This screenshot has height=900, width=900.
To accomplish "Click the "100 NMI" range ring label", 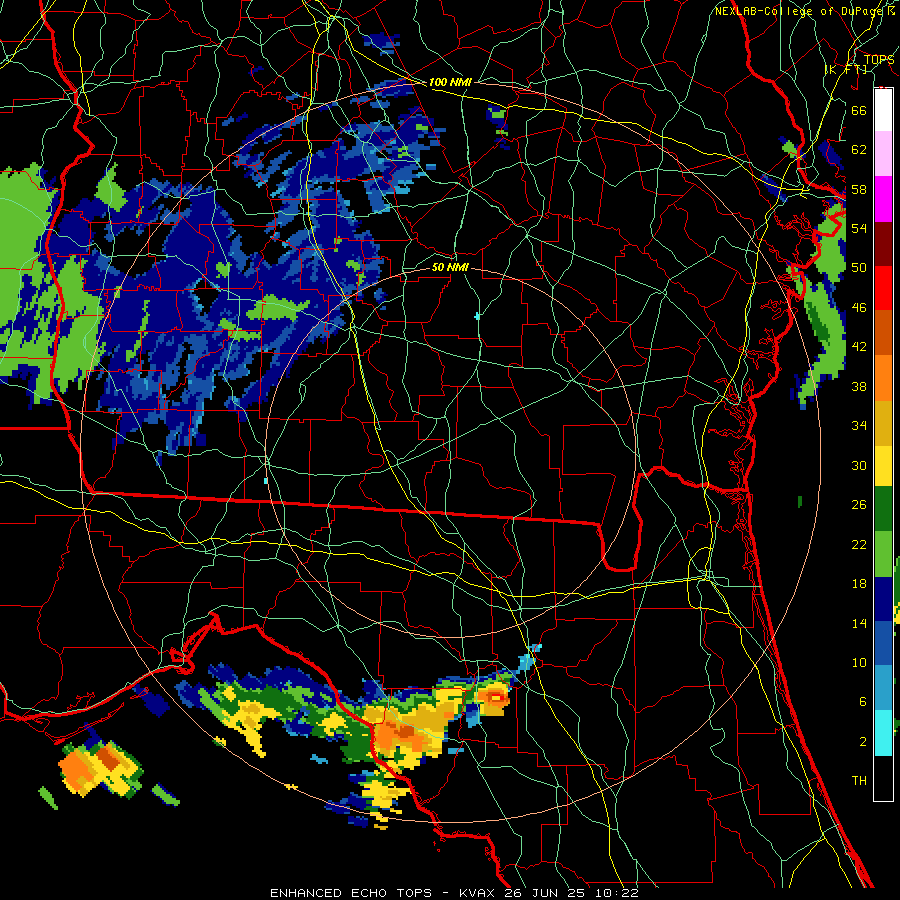I will 450,83.
